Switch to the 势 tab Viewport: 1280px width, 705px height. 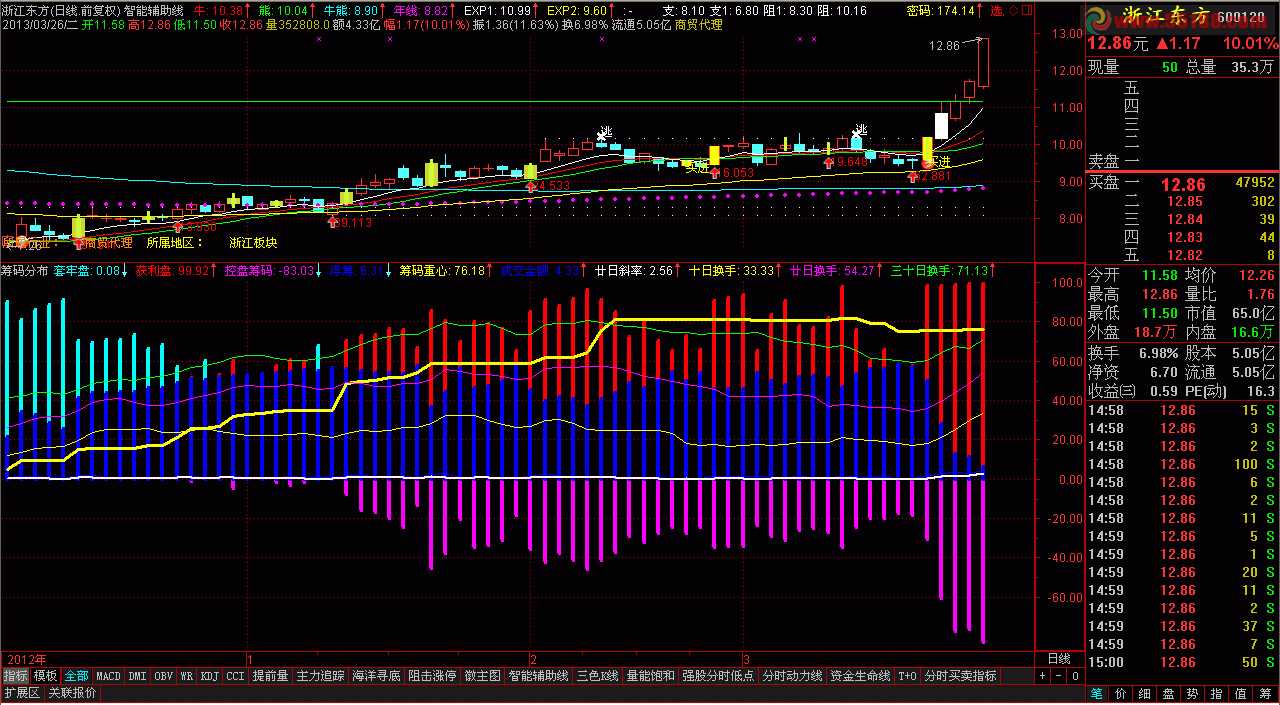pyautogui.click(x=1192, y=692)
